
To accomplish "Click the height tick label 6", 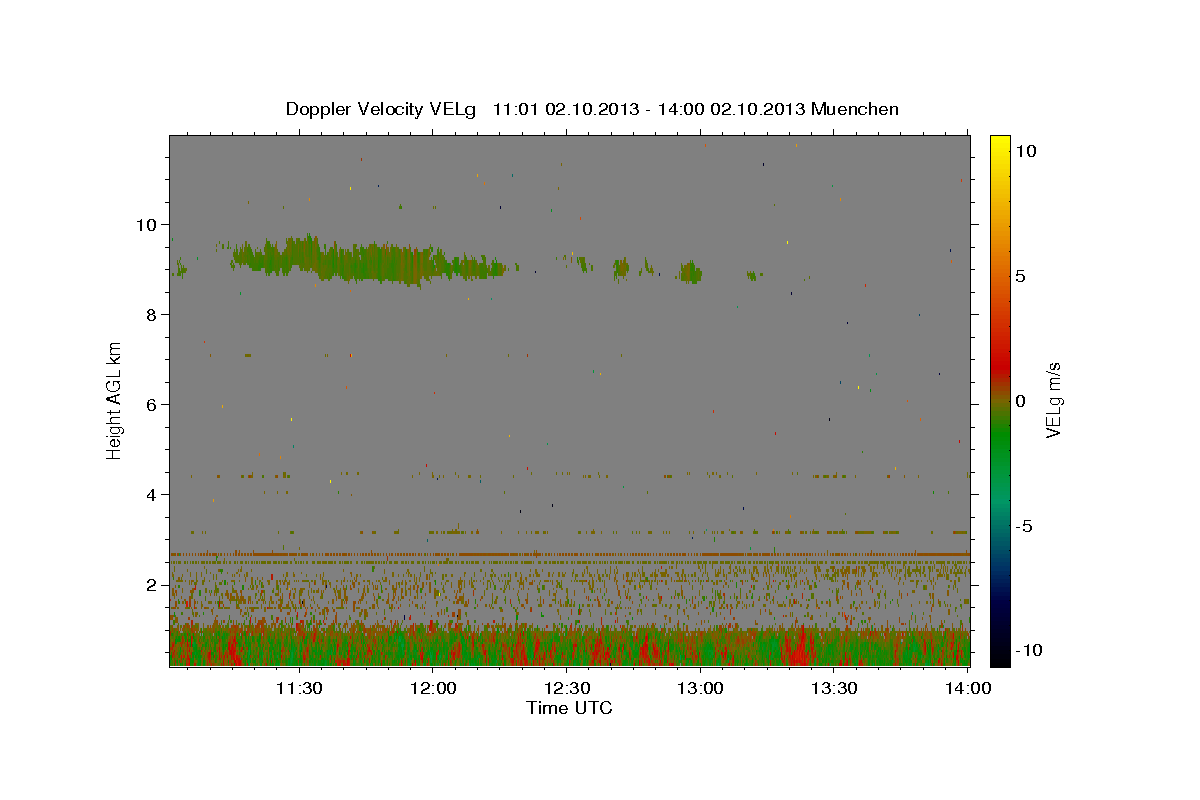I will (154, 404).
